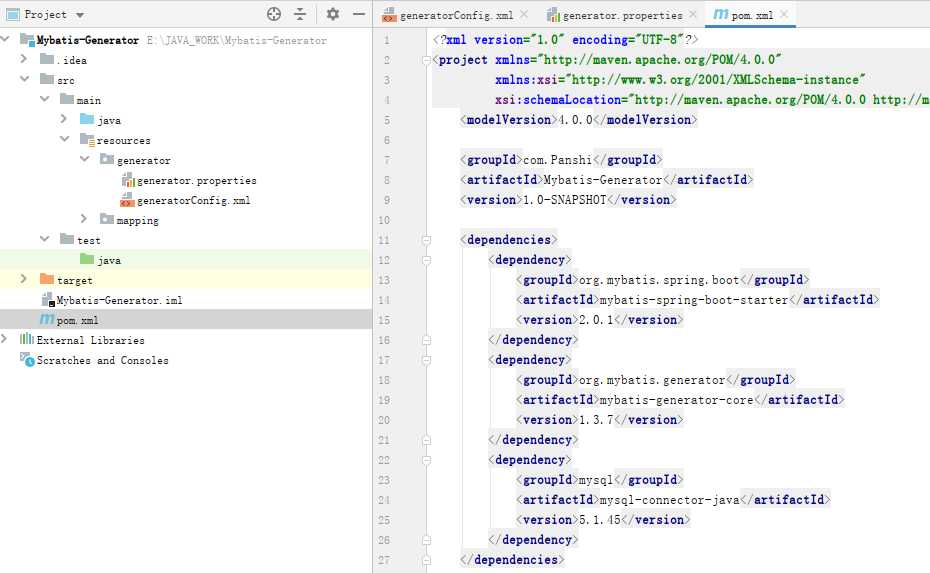Click fold end marker on line 26
This screenshot has height=573, width=930.
coord(426,540)
